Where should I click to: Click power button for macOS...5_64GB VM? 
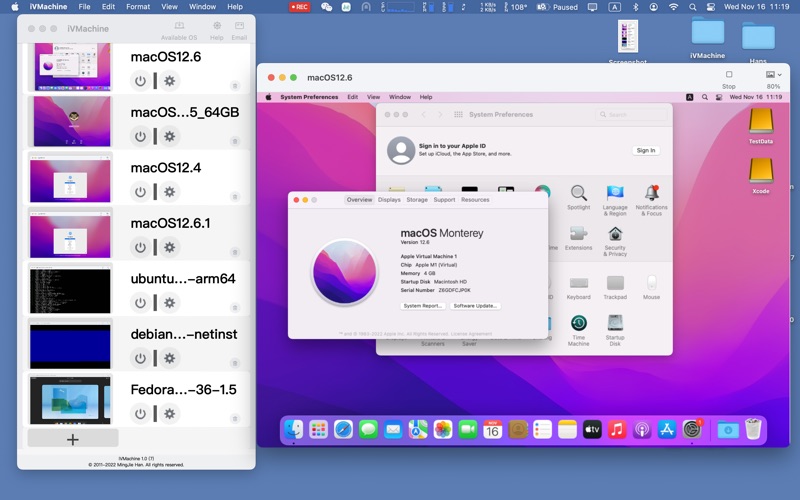tap(140, 136)
